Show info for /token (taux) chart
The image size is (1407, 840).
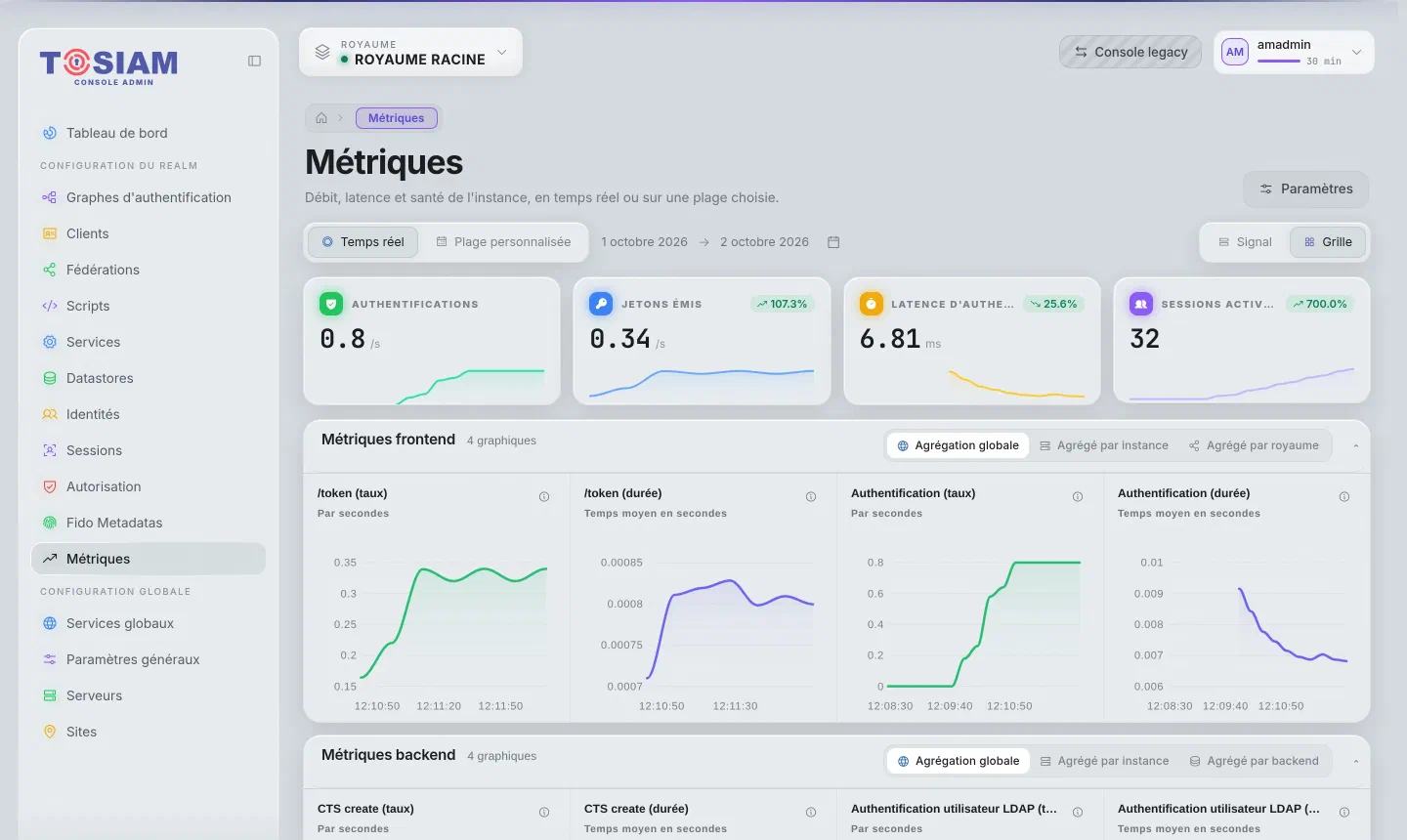click(544, 497)
